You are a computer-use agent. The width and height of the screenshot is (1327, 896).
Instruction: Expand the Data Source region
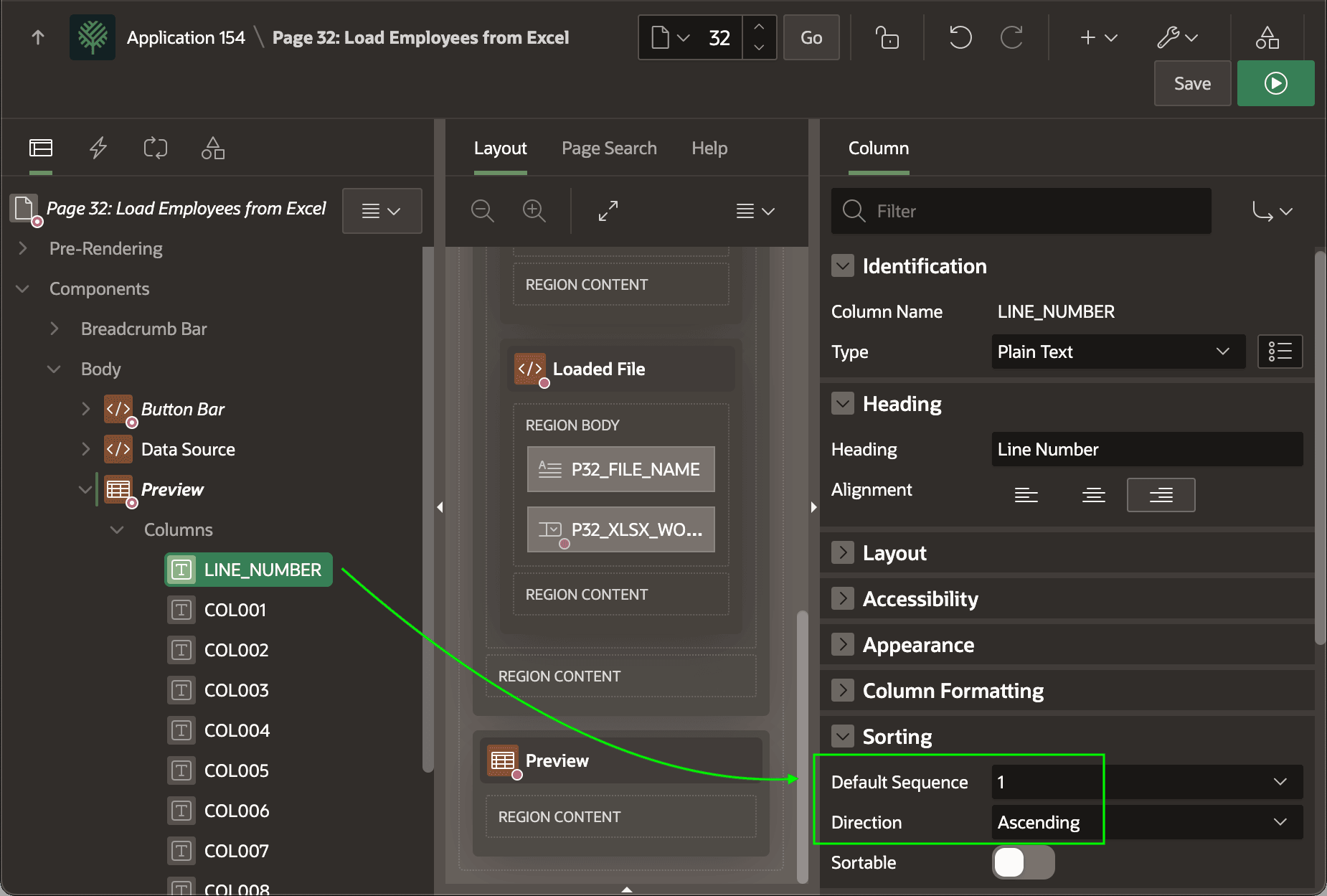86,449
